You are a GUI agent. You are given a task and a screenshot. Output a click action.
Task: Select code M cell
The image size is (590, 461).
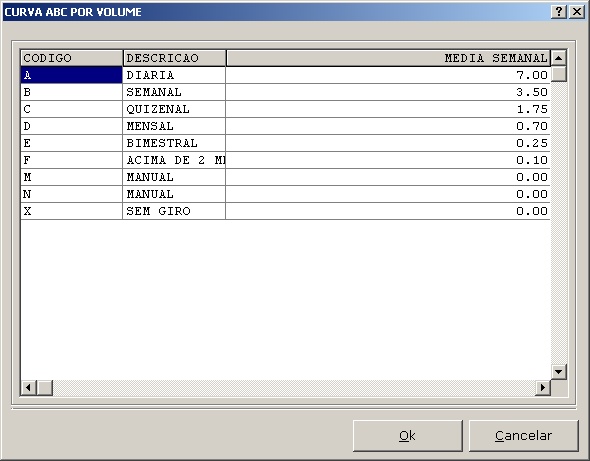point(71,177)
